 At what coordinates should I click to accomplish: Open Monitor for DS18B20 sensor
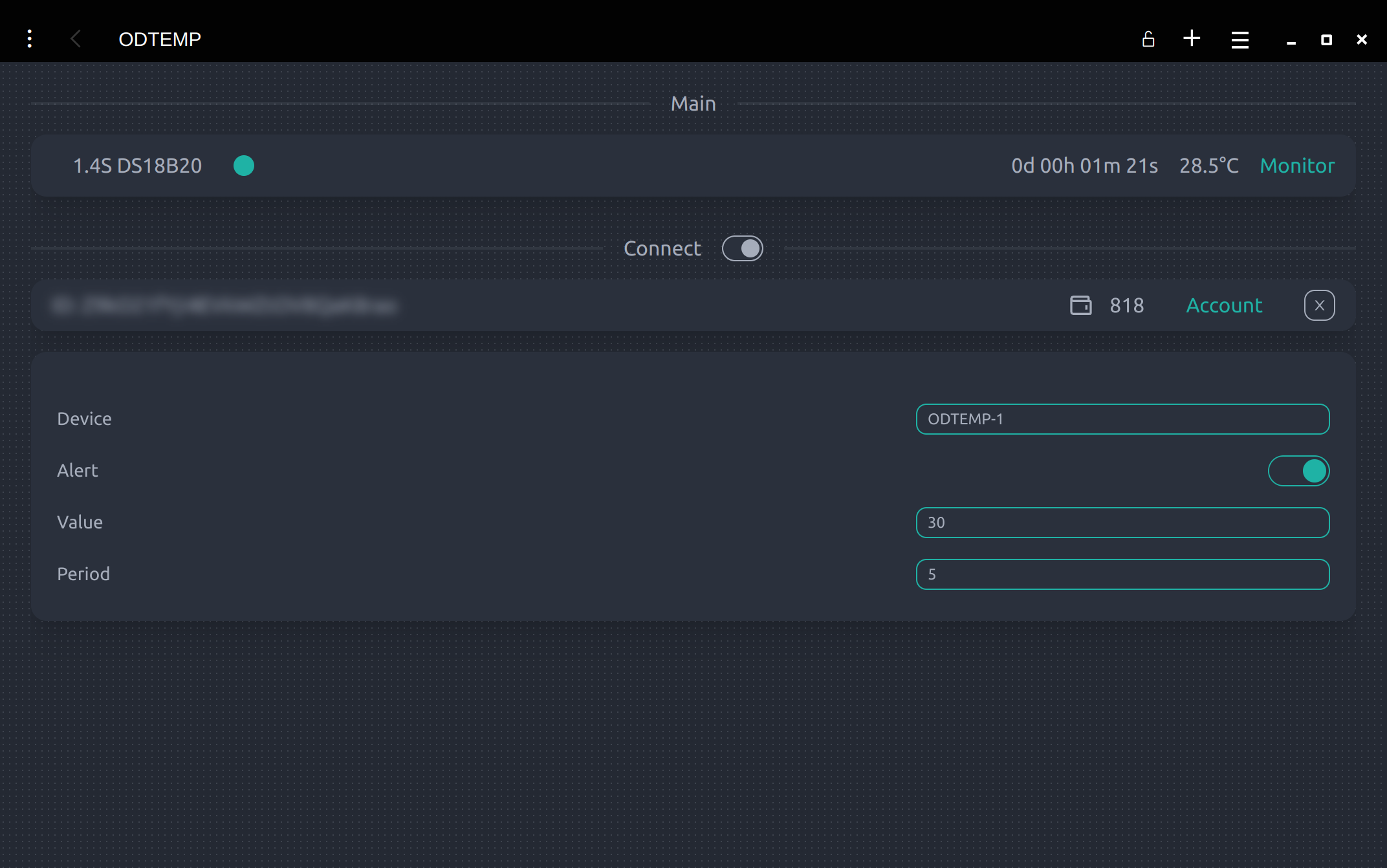1297,166
